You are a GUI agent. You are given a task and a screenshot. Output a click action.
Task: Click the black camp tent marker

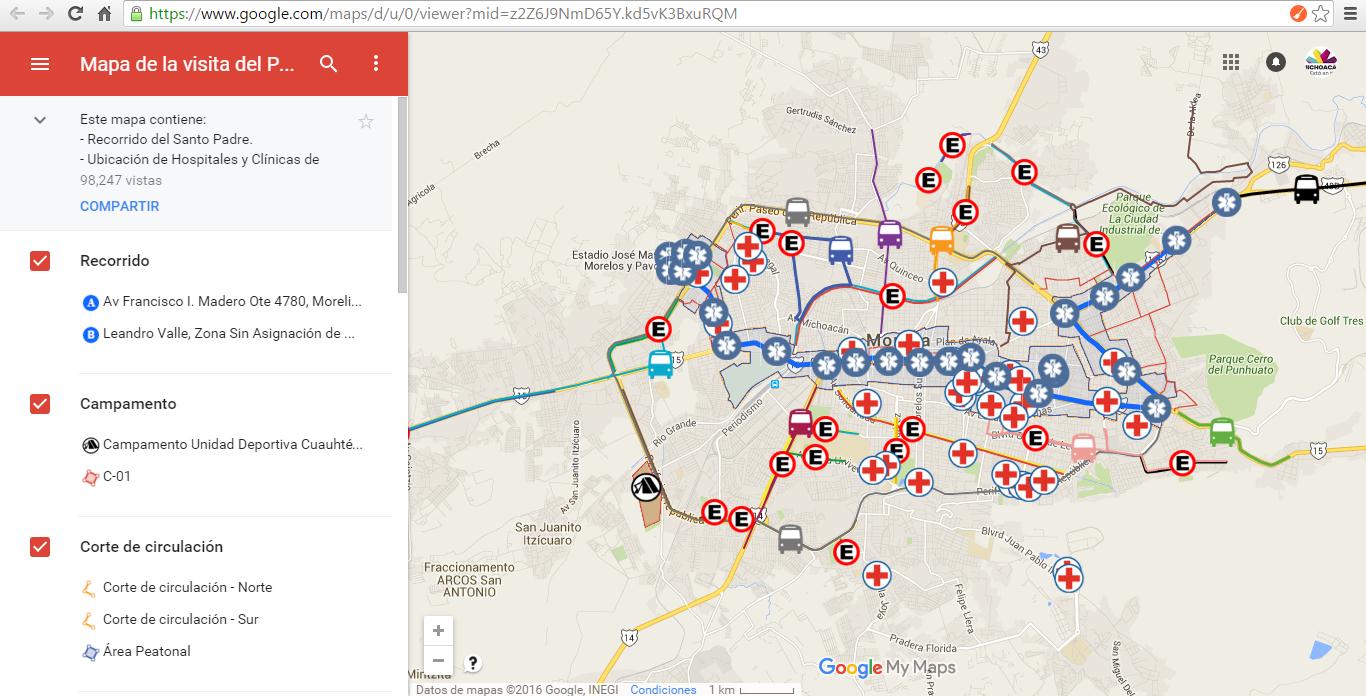[646, 487]
